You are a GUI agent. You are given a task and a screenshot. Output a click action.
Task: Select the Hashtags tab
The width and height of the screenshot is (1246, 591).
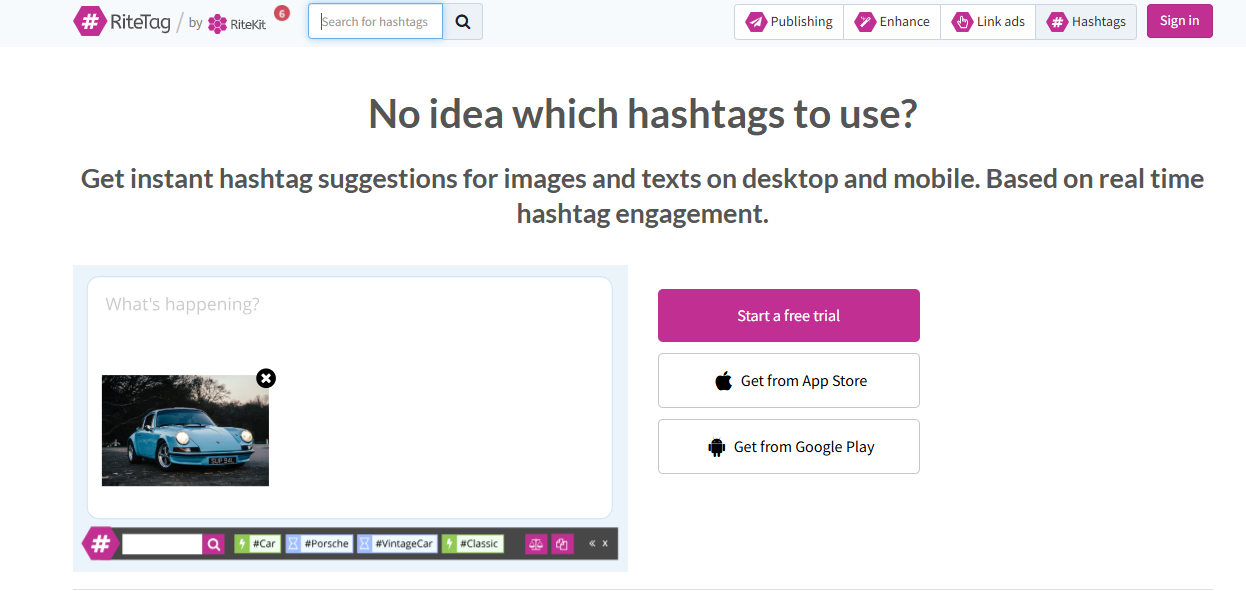click(1086, 22)
